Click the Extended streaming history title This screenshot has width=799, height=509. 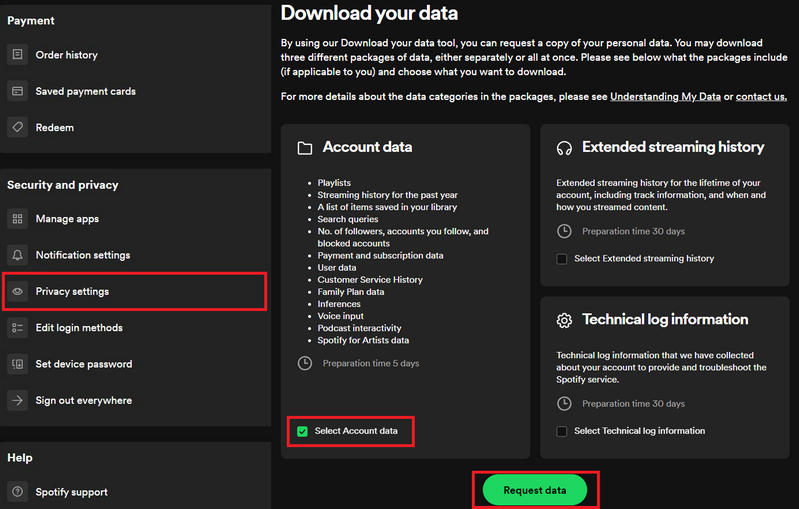(x=673, y=147)
